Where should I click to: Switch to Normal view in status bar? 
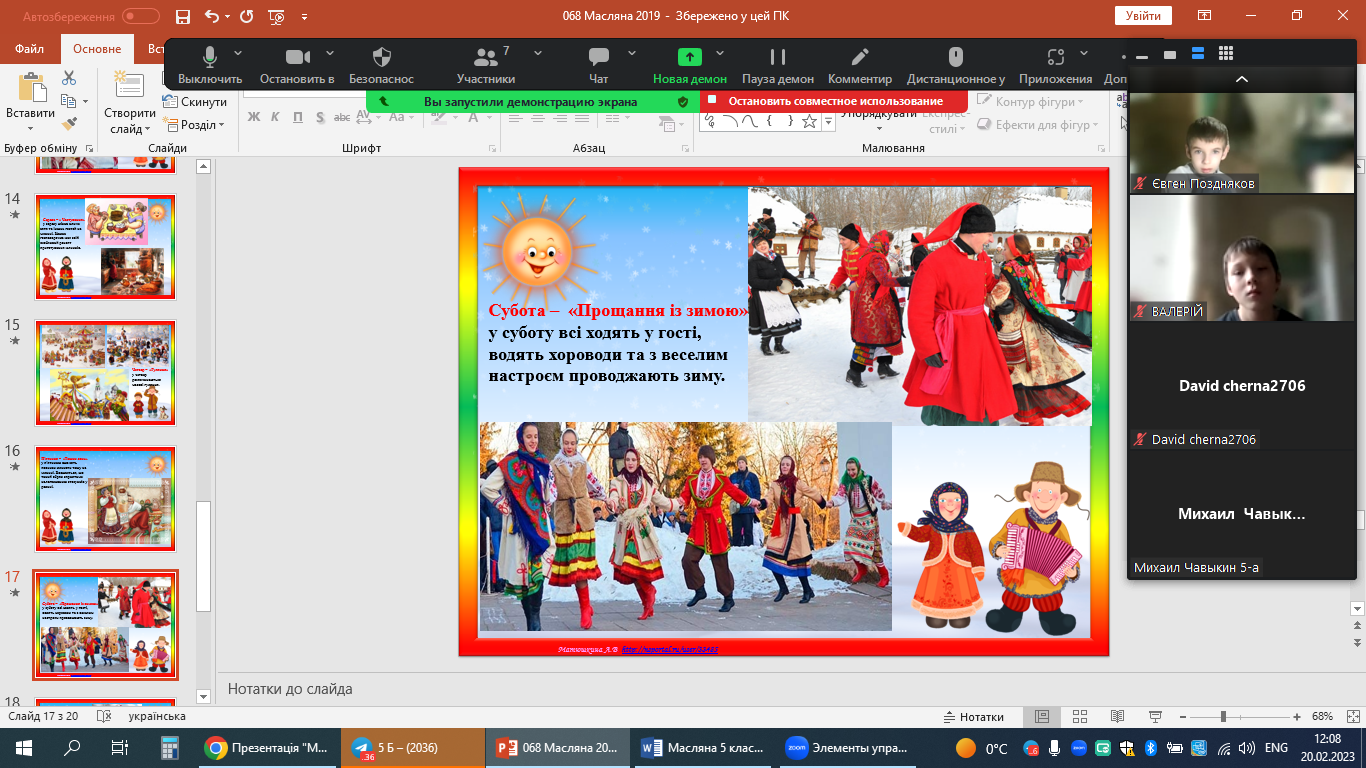[x=1042, y=717]
